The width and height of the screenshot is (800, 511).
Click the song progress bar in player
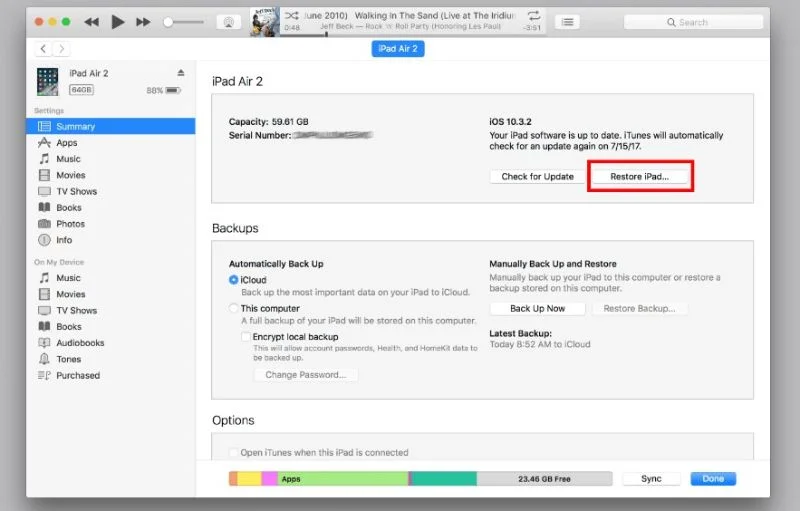click(x=413, y=35)
